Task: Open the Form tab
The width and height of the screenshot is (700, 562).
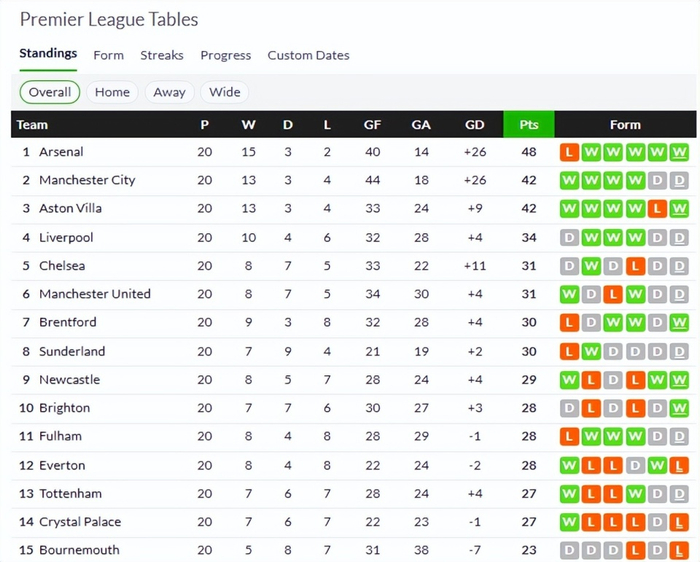Action: (x=108, y=55)
